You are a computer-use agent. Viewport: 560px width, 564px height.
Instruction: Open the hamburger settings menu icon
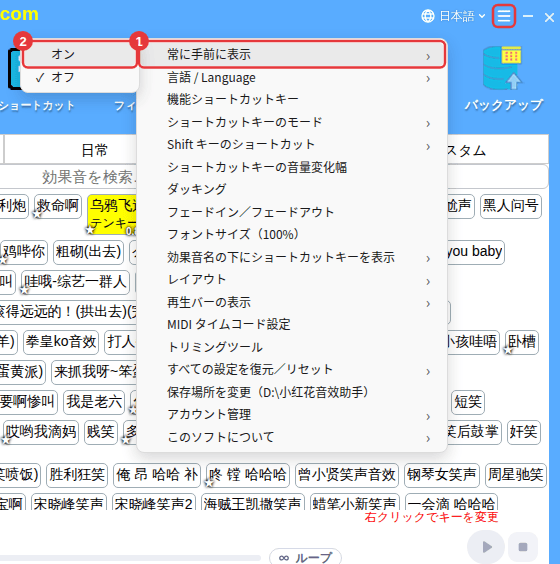504,16
